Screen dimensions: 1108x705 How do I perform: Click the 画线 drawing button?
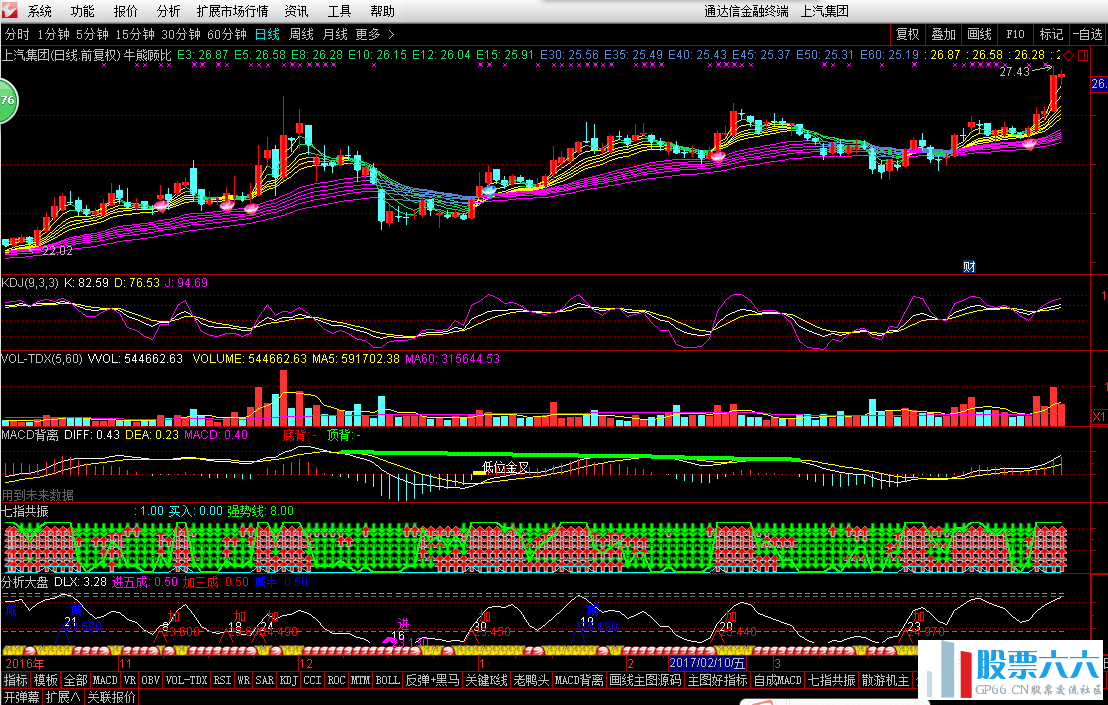coord(979,34)
